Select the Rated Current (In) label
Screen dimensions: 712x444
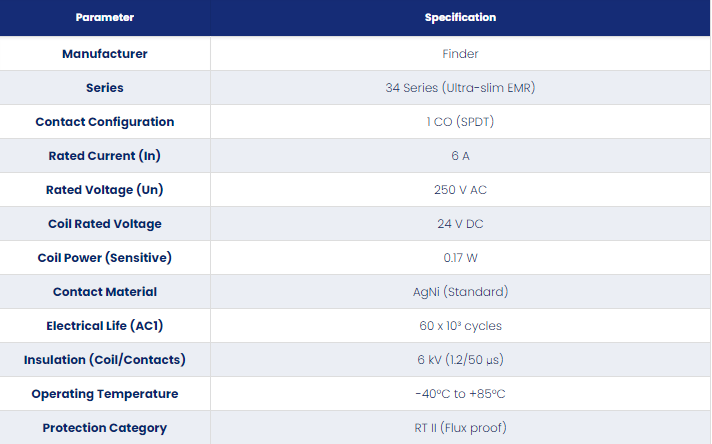point(105,156)
